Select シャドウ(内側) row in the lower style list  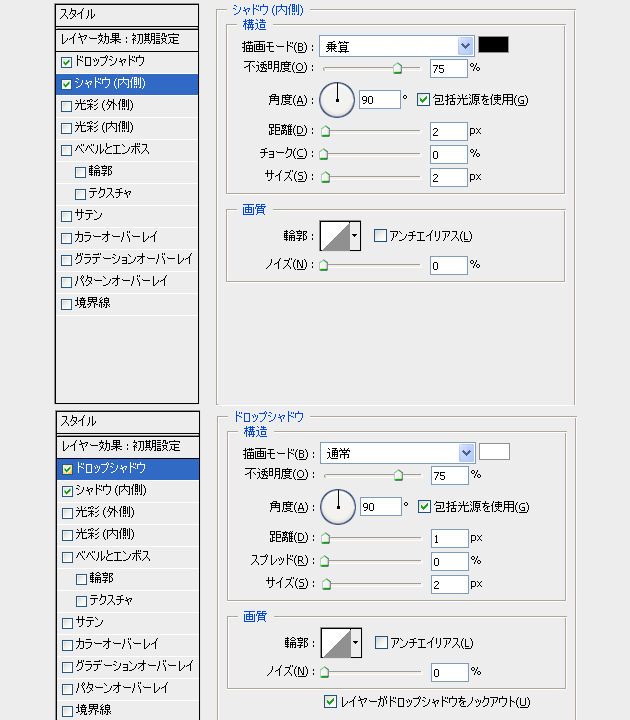click(128, 491)
